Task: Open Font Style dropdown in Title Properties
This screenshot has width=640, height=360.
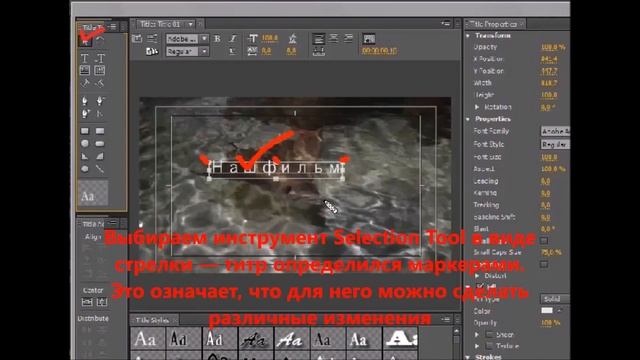Action: click(x=555, y=144)
